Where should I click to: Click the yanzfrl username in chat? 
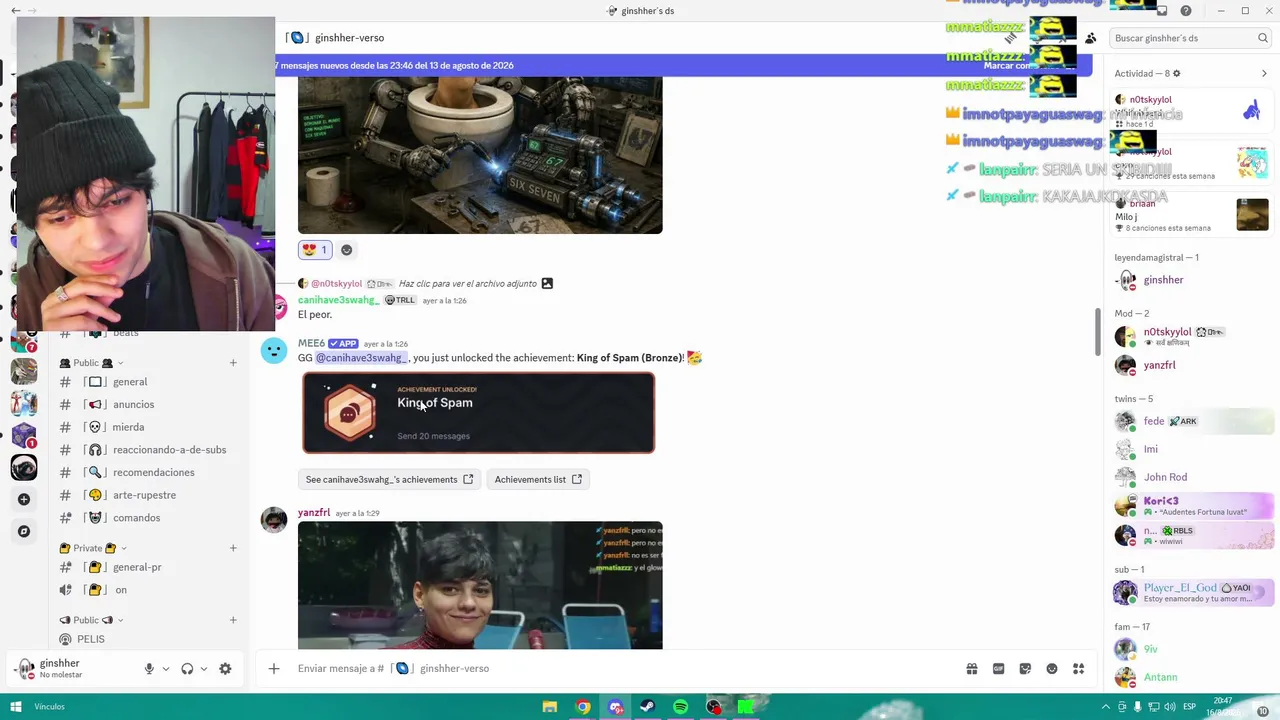coord(314,513)
